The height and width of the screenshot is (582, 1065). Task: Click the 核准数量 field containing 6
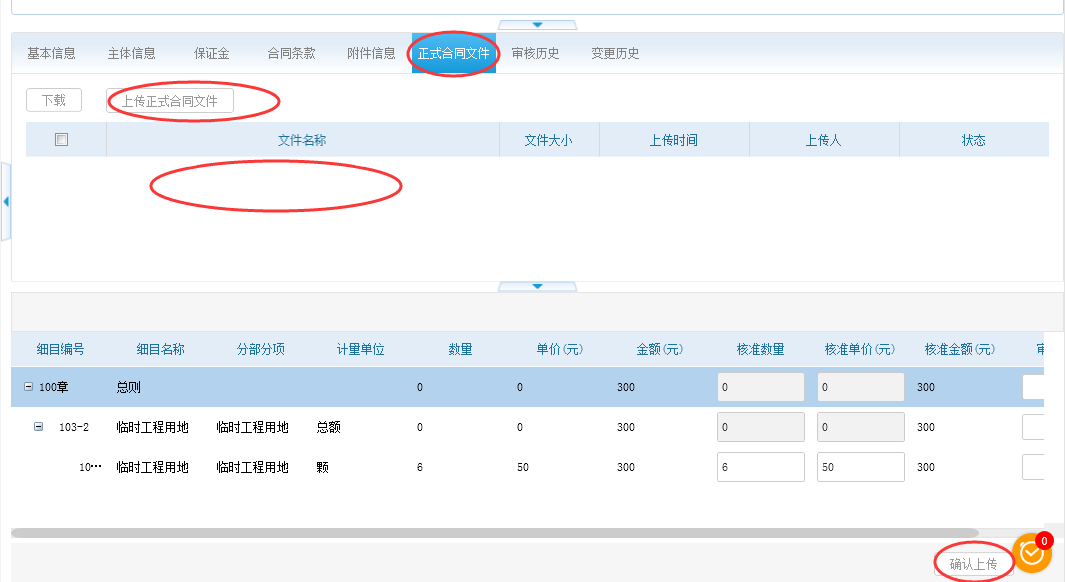tap(760, 467)
